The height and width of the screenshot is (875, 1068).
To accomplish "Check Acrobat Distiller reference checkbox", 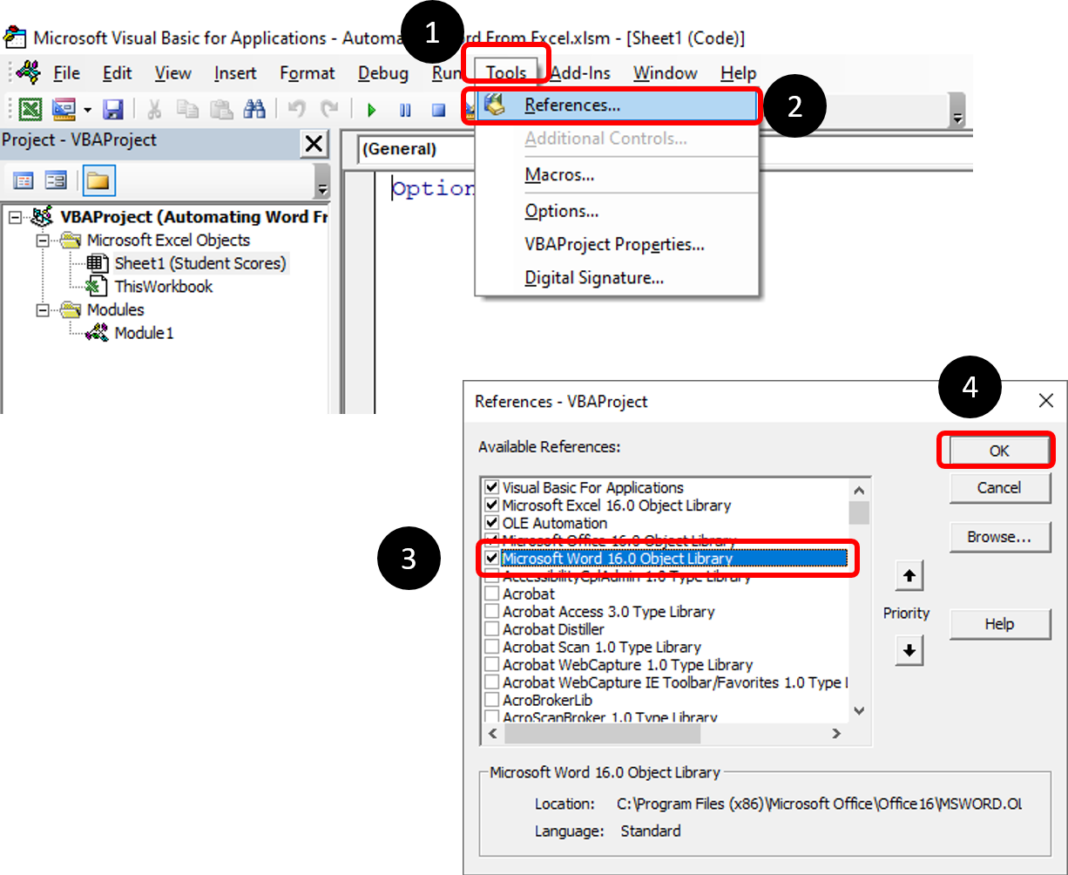I will click(492, 629).
